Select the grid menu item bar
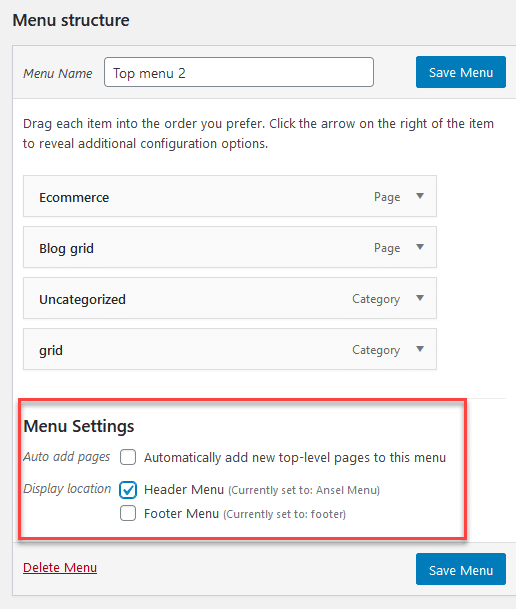This screenshot has width=516, height=609. [x=230, y=349]
